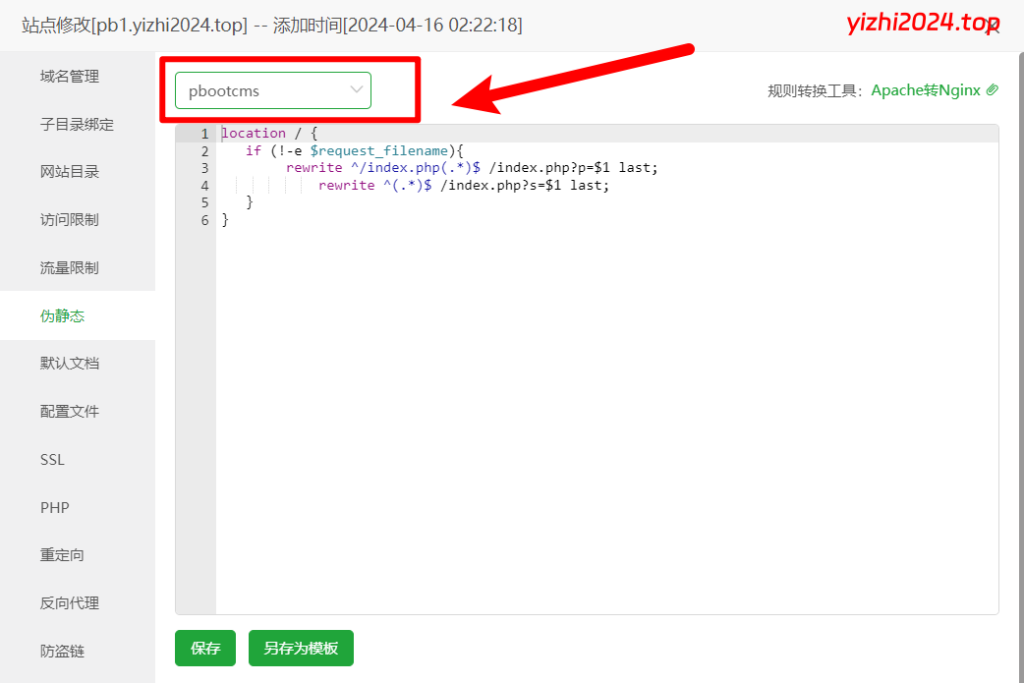The height and width of the screenshot is (683, 1024).
Task: Switch to the 配置文件 tab
Action: (70, 411)
